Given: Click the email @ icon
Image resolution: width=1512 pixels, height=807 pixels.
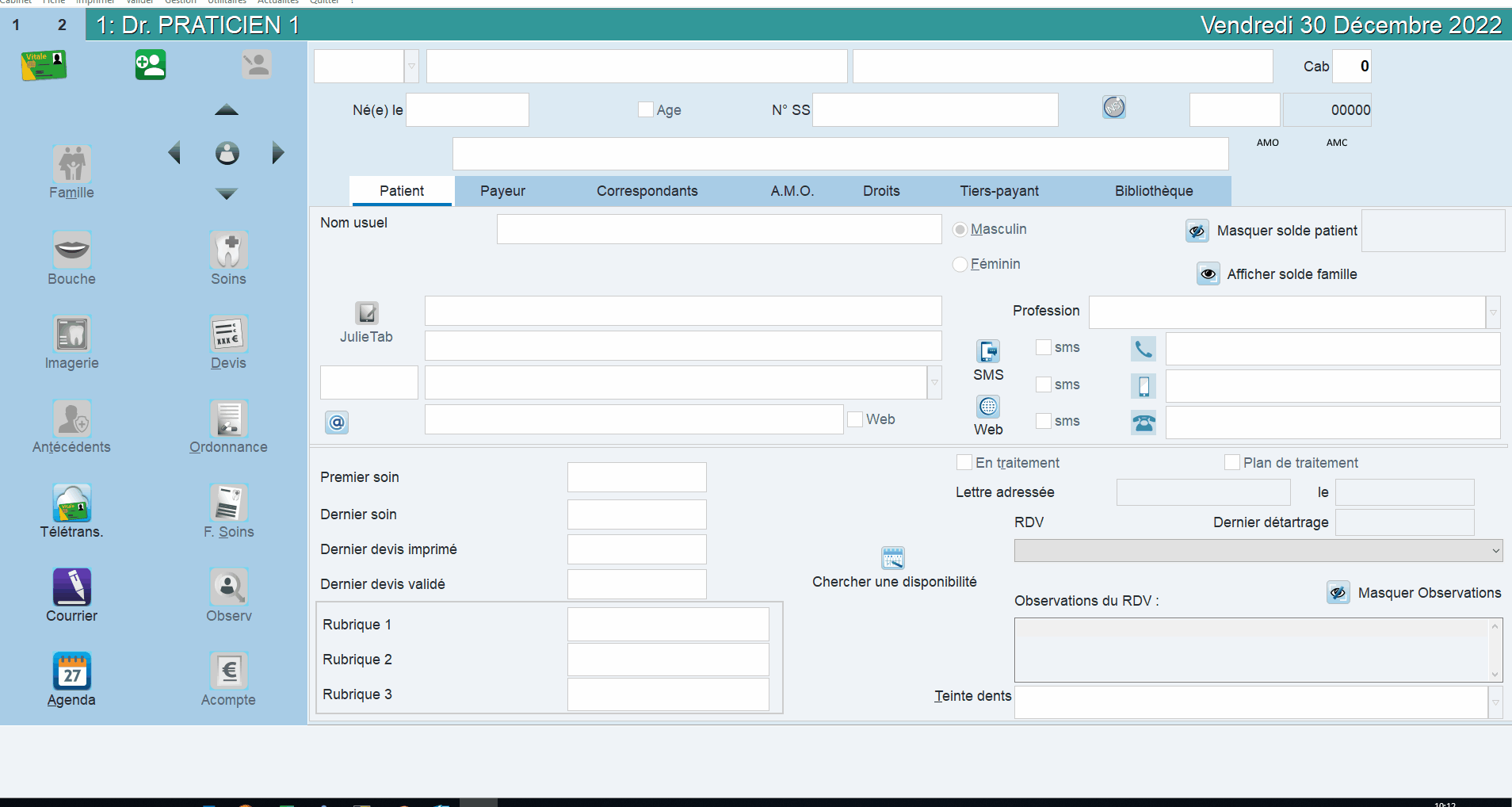Looking at the screenshot, I should (337, 423).
